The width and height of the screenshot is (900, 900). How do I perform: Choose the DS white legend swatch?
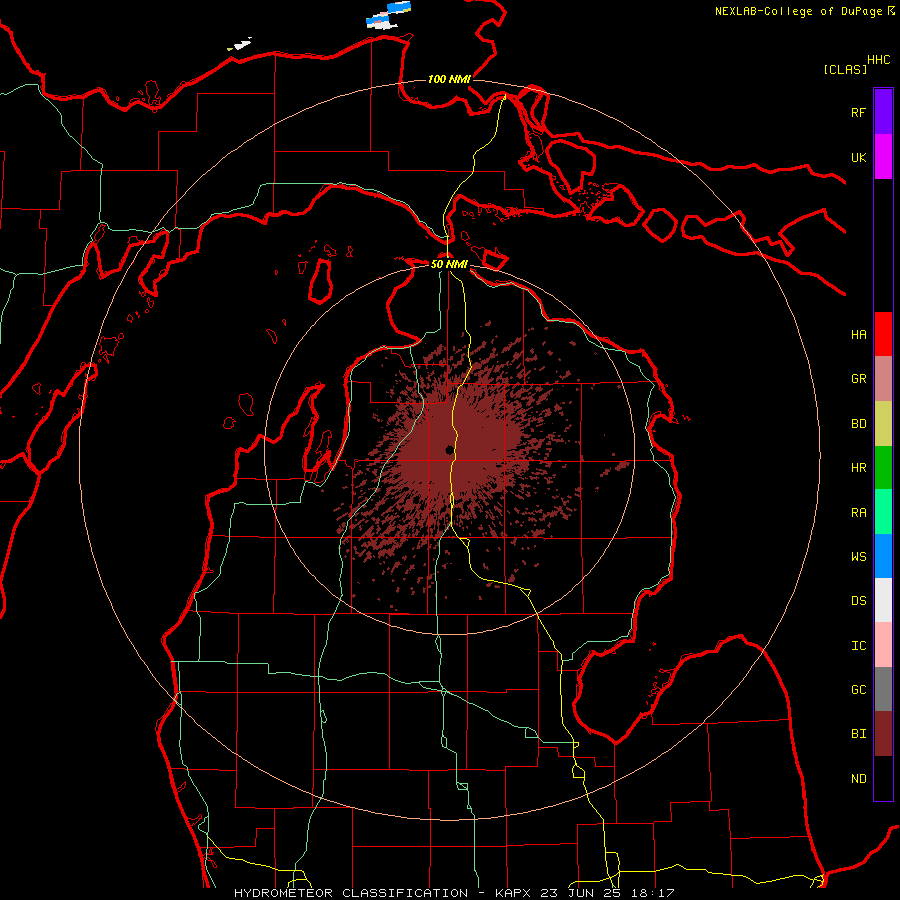883,600
